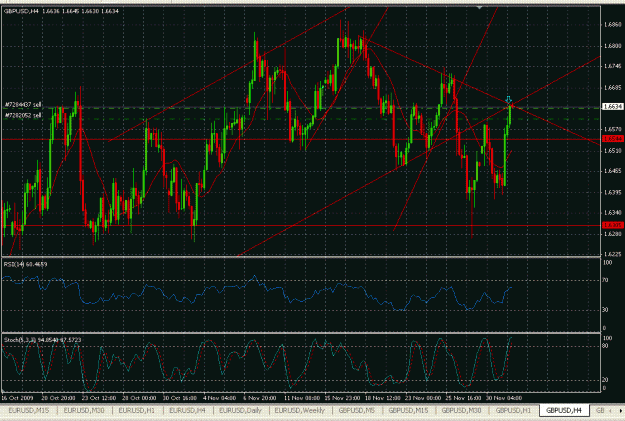The image size is (625, 421).
Task: Click the 6 Nov 20:00 time label
Action: coord(260,398)
